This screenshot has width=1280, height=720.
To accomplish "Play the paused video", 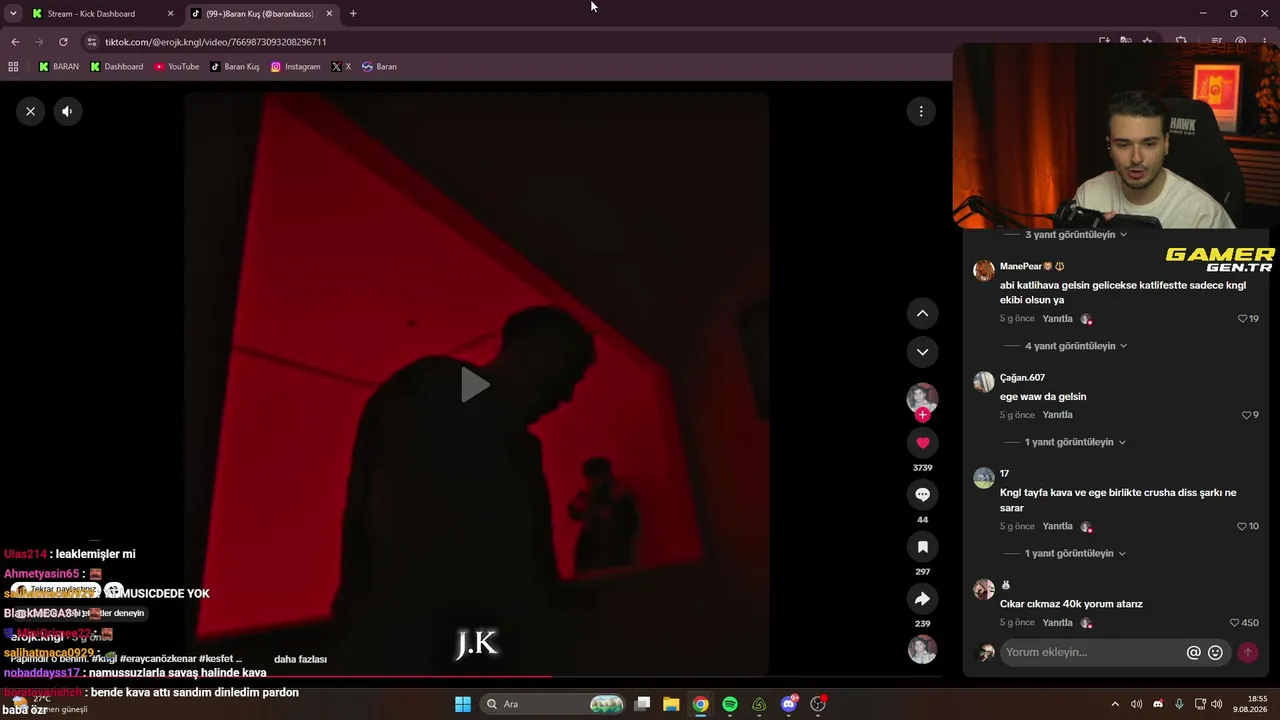I will tap(475, 384).
